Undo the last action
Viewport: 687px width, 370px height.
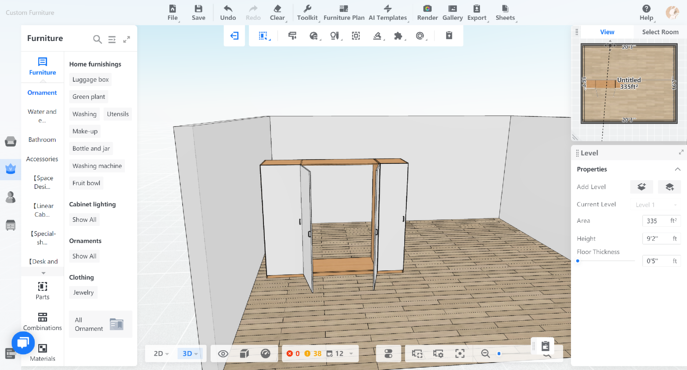pyautogui.click(x=228, y=13)
